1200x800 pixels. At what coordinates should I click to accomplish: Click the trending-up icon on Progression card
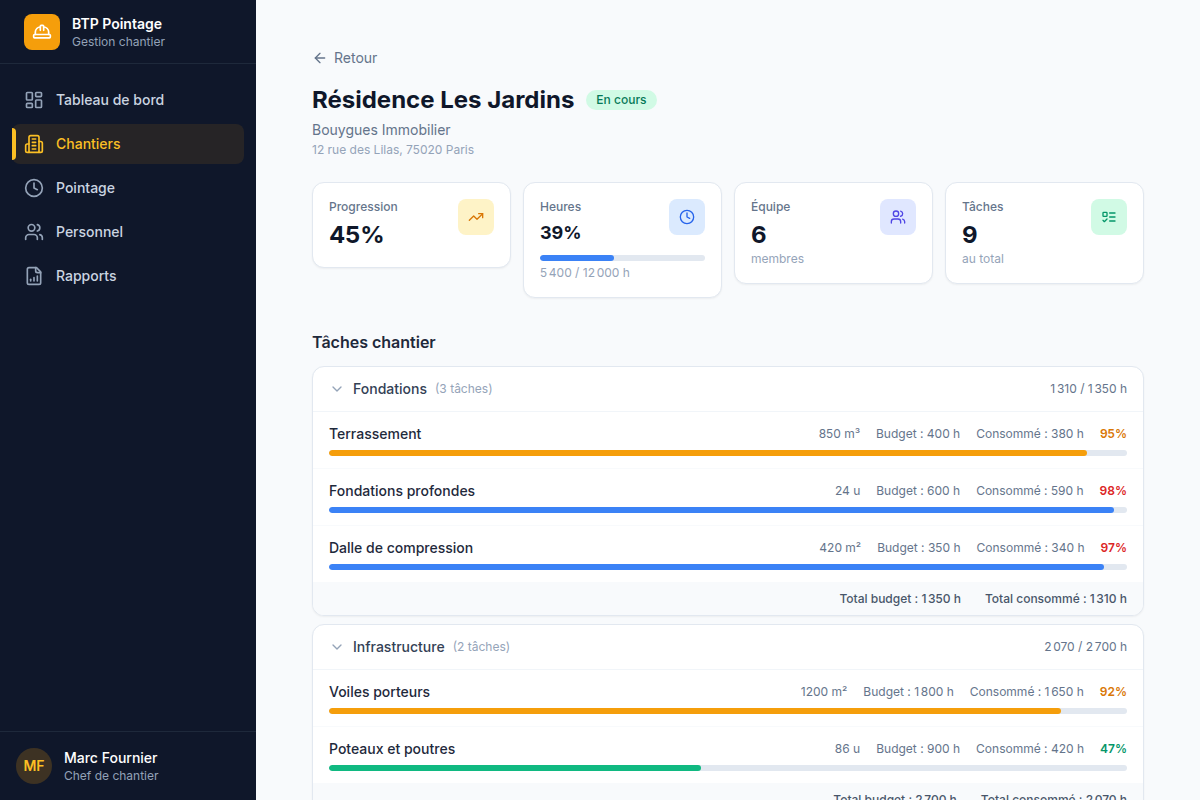(x=476, y=217)
